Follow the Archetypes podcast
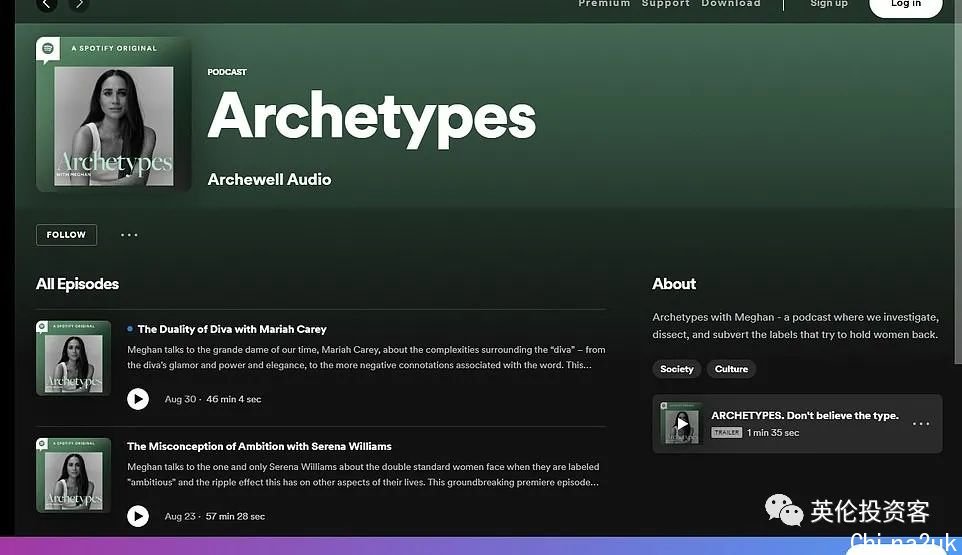The image size is (962, 555). 66,235
